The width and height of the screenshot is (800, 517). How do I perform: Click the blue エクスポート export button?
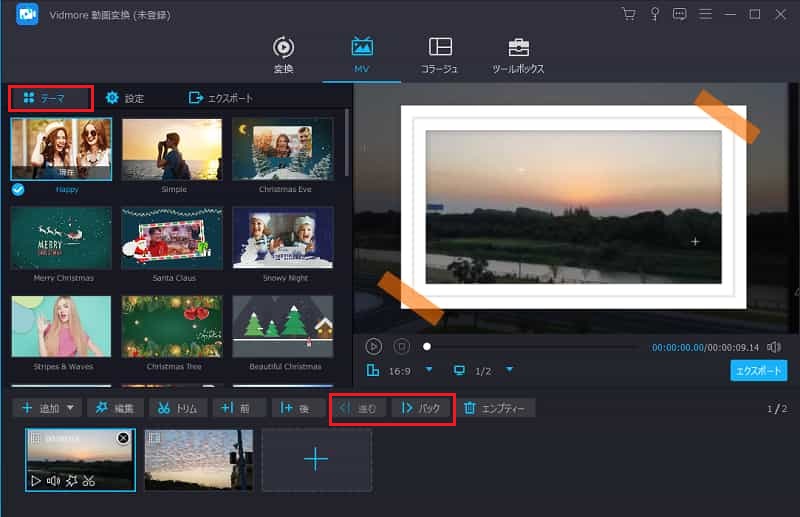pyautogui.click(x=759, y=371)
